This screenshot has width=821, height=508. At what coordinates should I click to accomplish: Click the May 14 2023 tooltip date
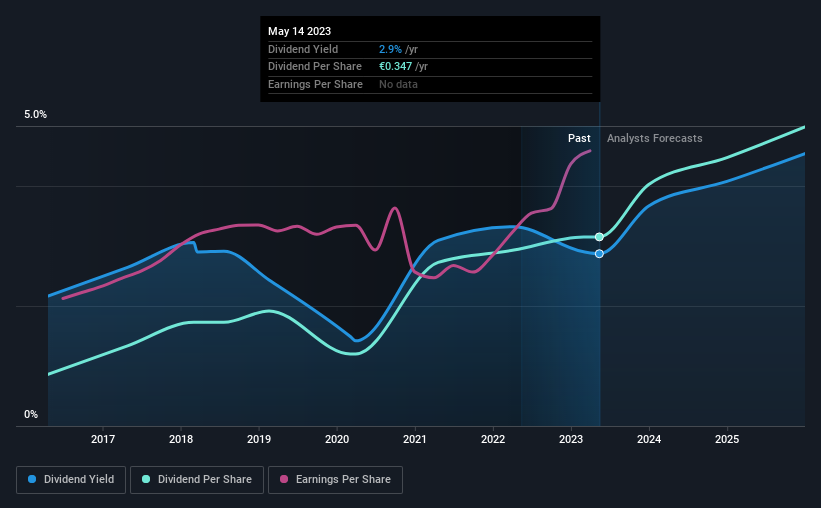point(299,31)
